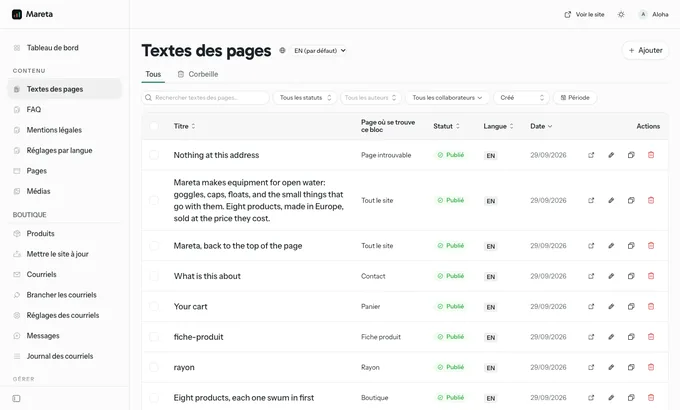
Task: Edit the 'Nothing at this address' entry
Action: pyautogui.click(x=611, y=155)
